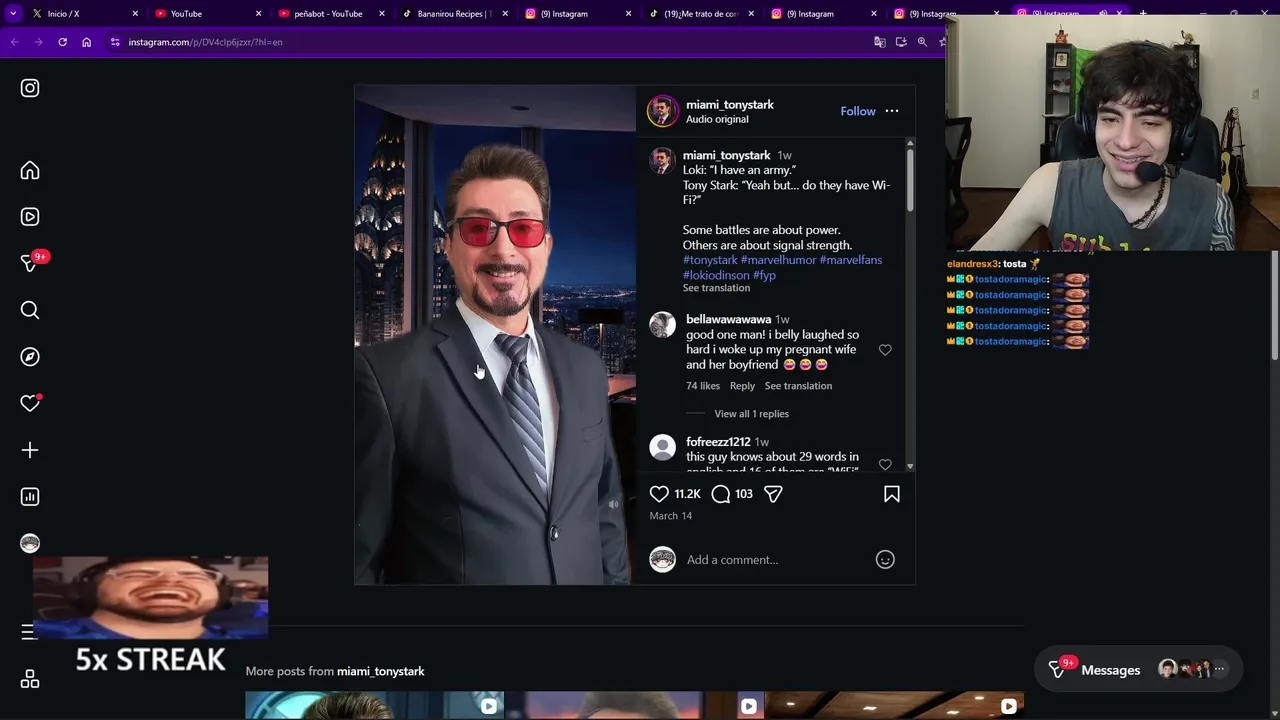
Task: Open the #marvelfans hashtag
Action: click(851, 260)
